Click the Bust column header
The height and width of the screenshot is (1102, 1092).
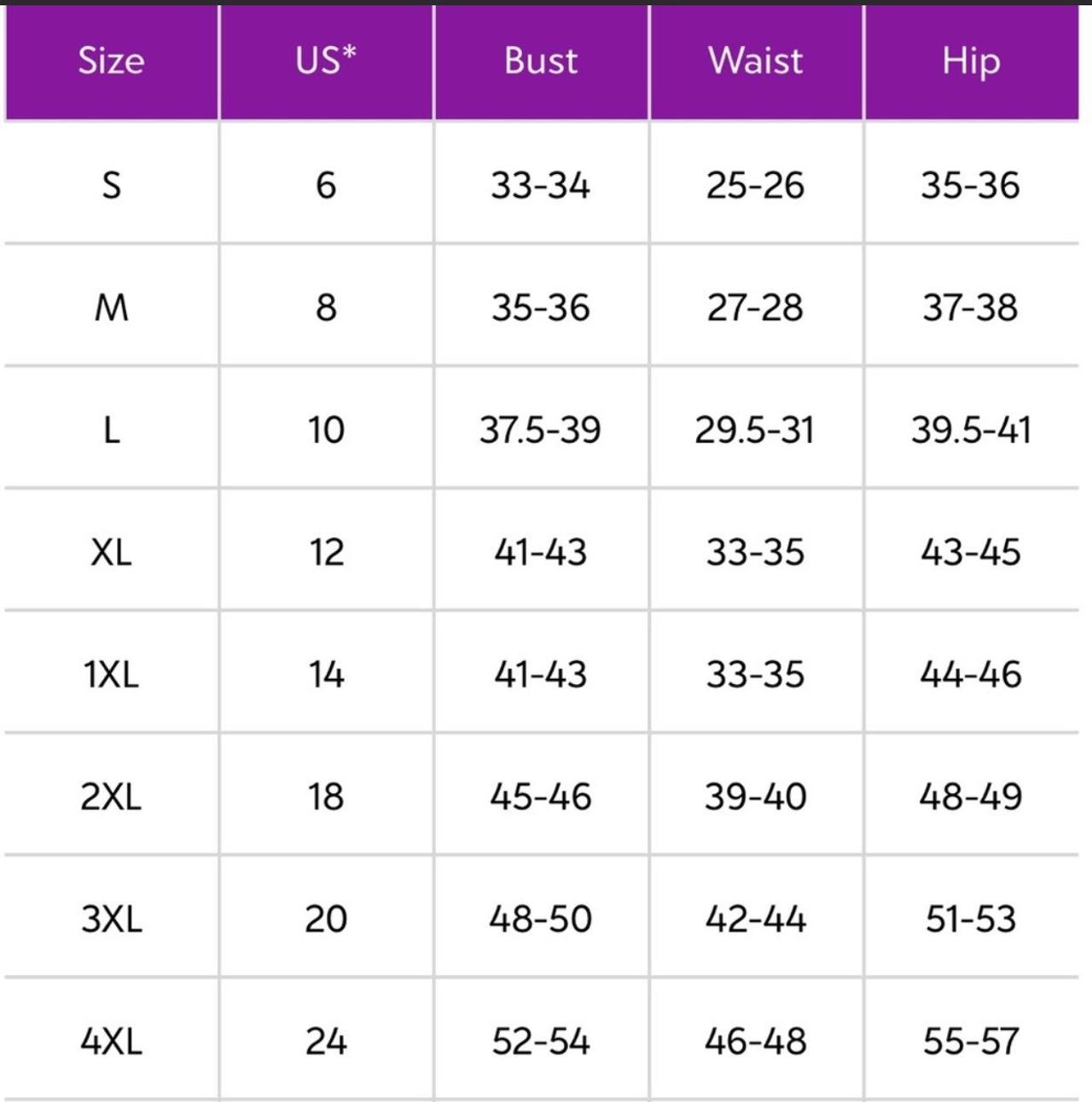click(x=541, y=61)
